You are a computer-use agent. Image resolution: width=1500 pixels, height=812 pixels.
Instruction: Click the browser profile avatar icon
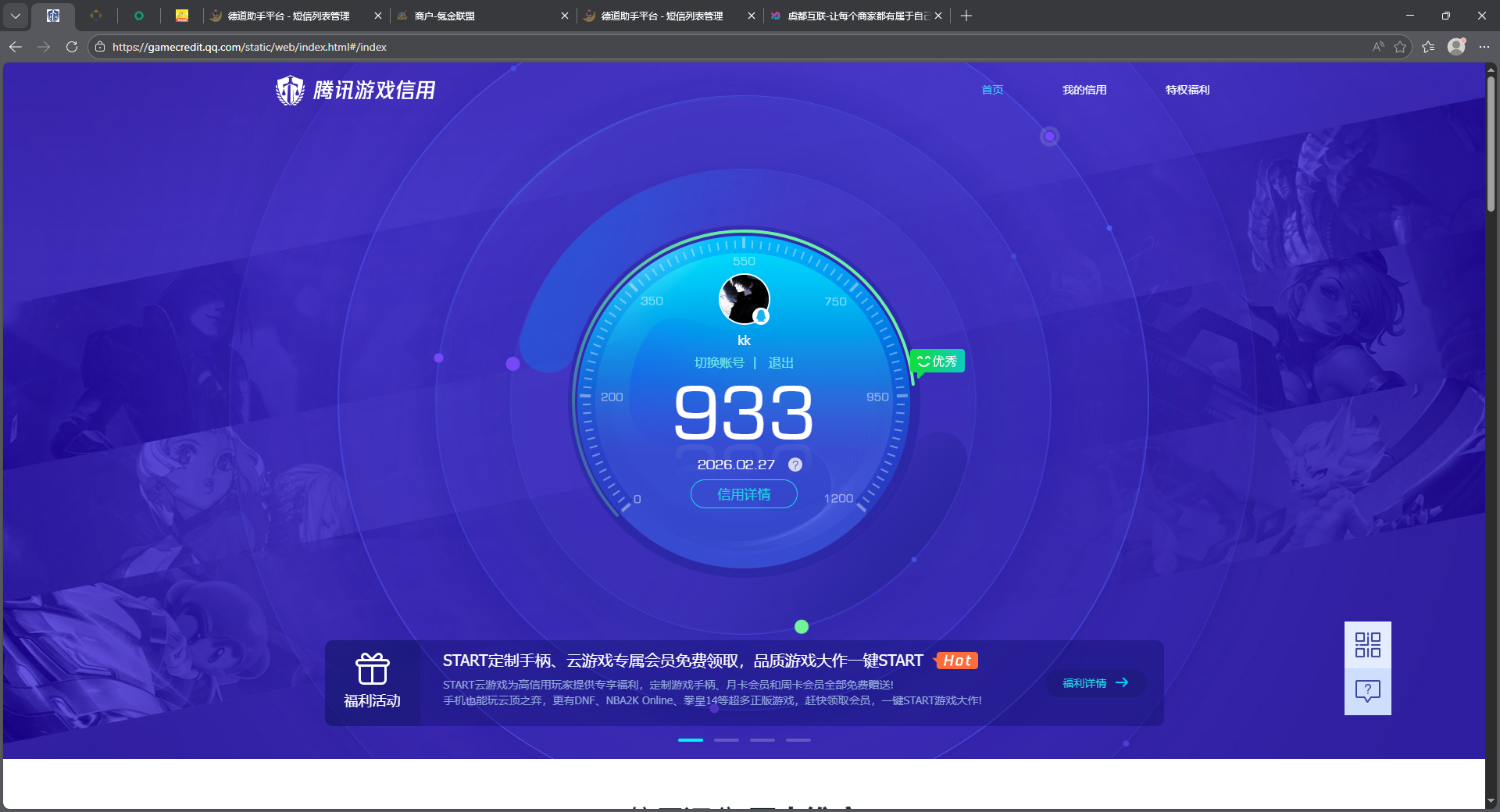click(x=1456, y=47)
